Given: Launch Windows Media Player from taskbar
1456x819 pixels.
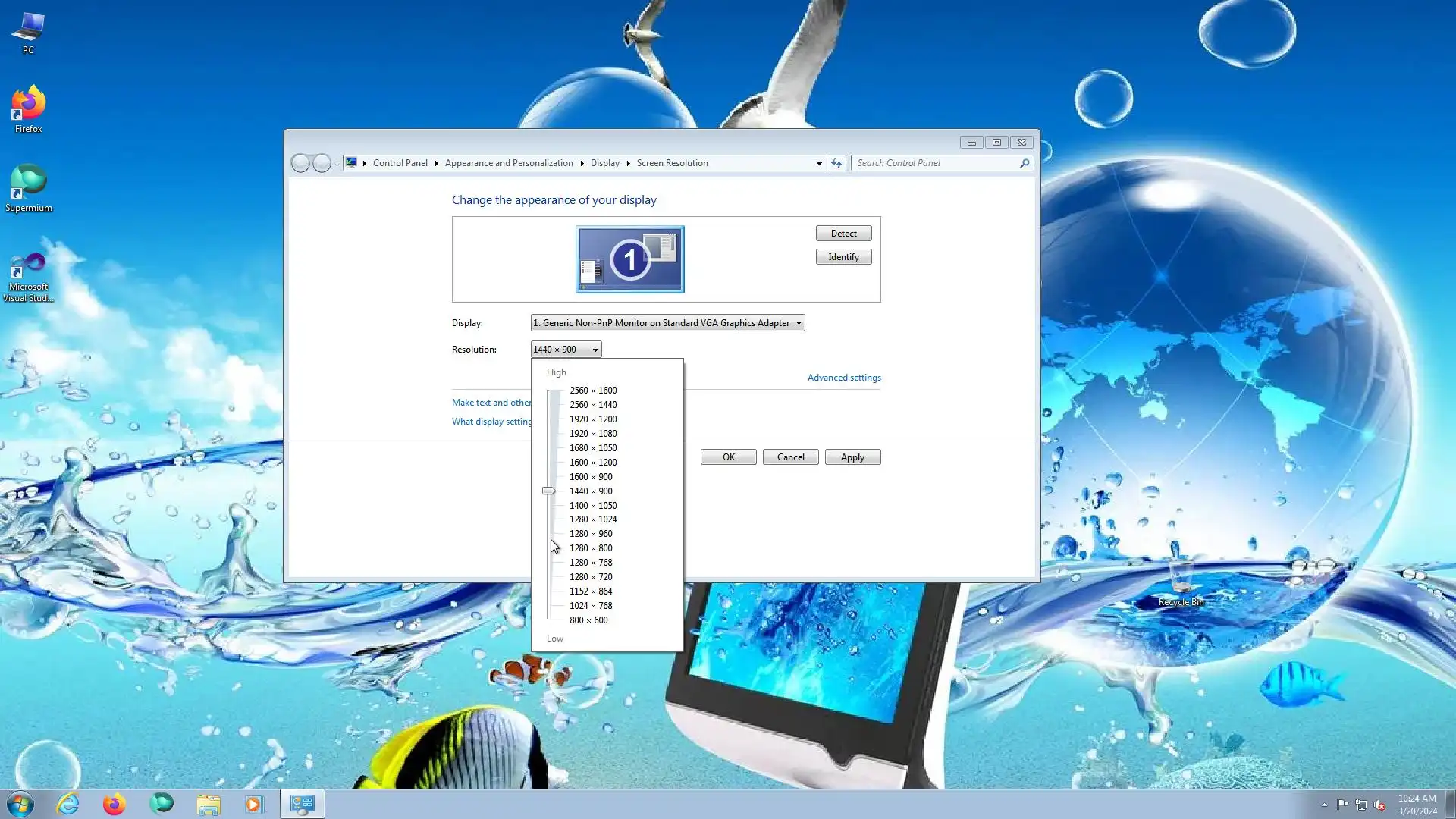Looking at the screenshot, I should [254, 804].
